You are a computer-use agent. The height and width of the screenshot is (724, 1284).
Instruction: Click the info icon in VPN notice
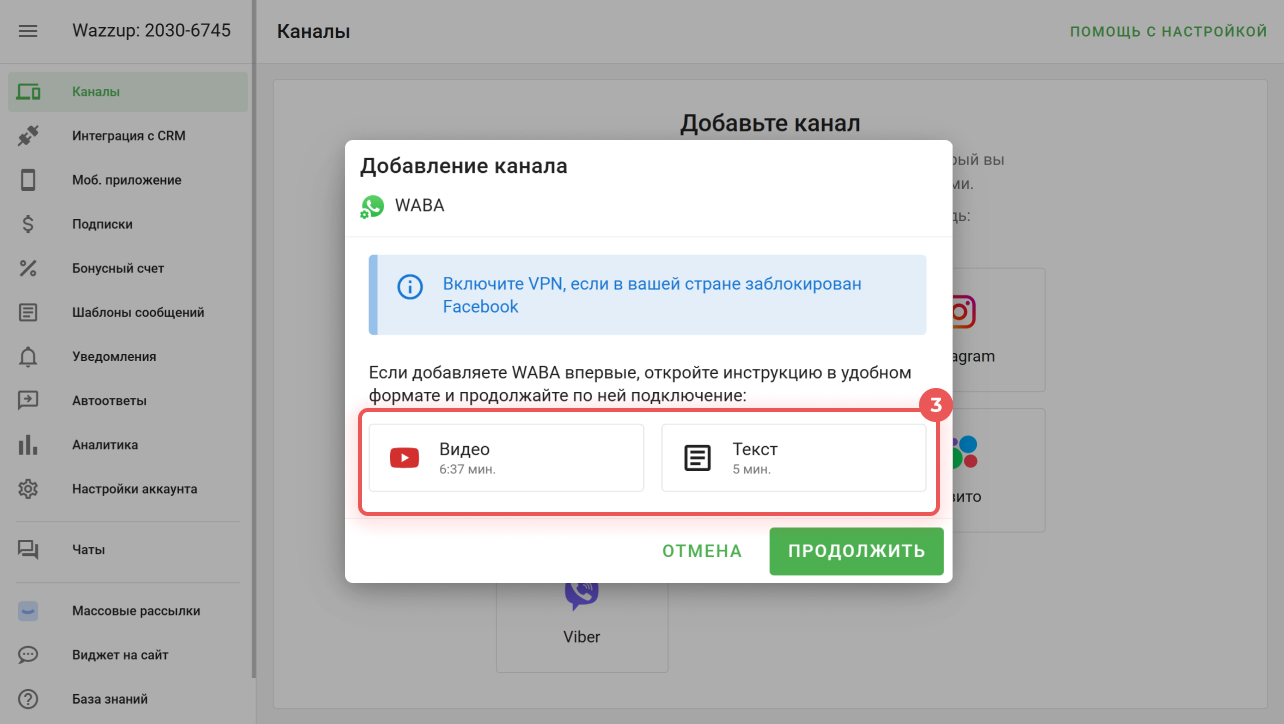[x=410, y=287]
